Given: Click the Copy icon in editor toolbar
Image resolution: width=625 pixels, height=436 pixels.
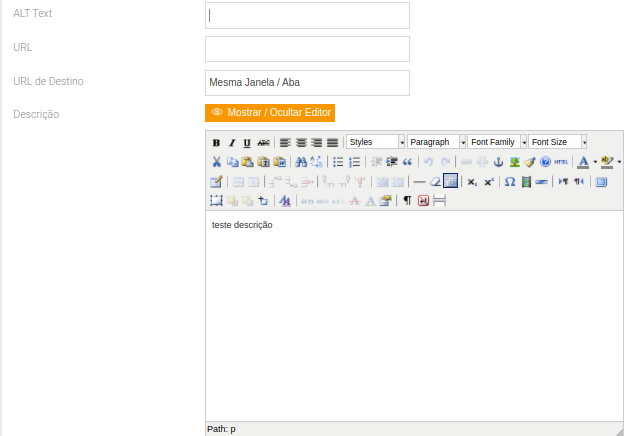Looking at the screenshot, I should 232,162.
